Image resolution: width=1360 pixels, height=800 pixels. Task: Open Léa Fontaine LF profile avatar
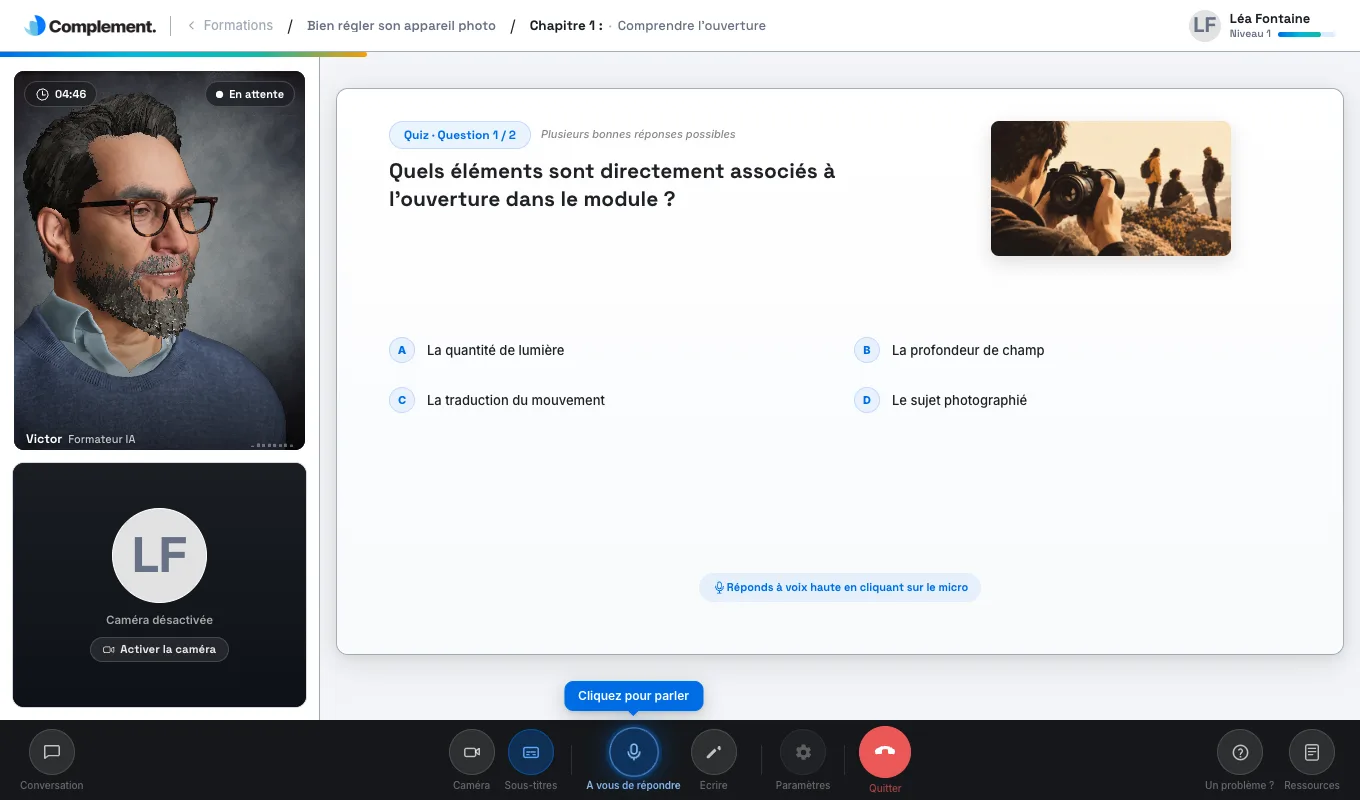point(1205,26)
